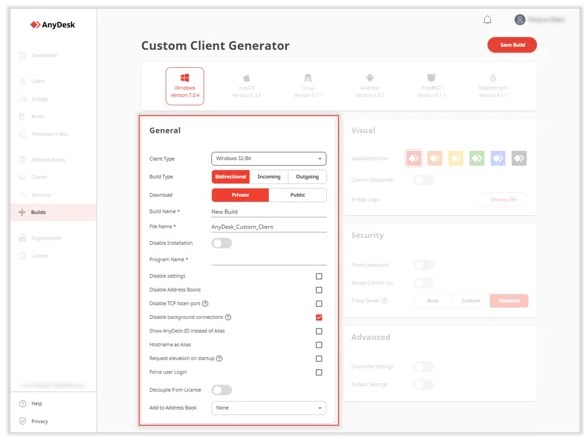The image size is (584, 439).
Task: Select the Linux platform icon
Action: click(x=308, y=78)
